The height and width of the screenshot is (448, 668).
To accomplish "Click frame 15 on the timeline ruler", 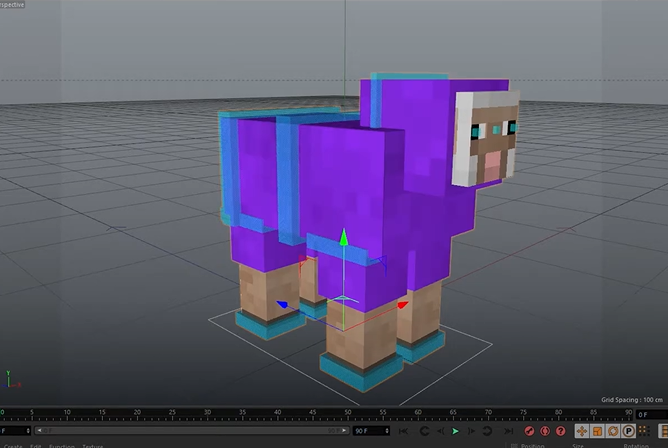I will 102,412.
